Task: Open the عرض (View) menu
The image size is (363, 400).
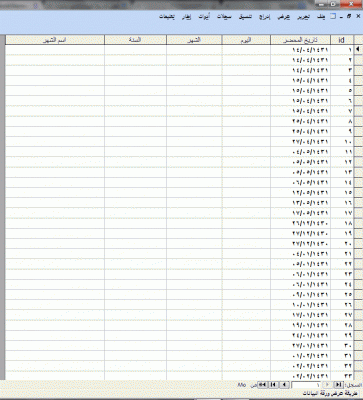Action: click(x=284, y=17)
